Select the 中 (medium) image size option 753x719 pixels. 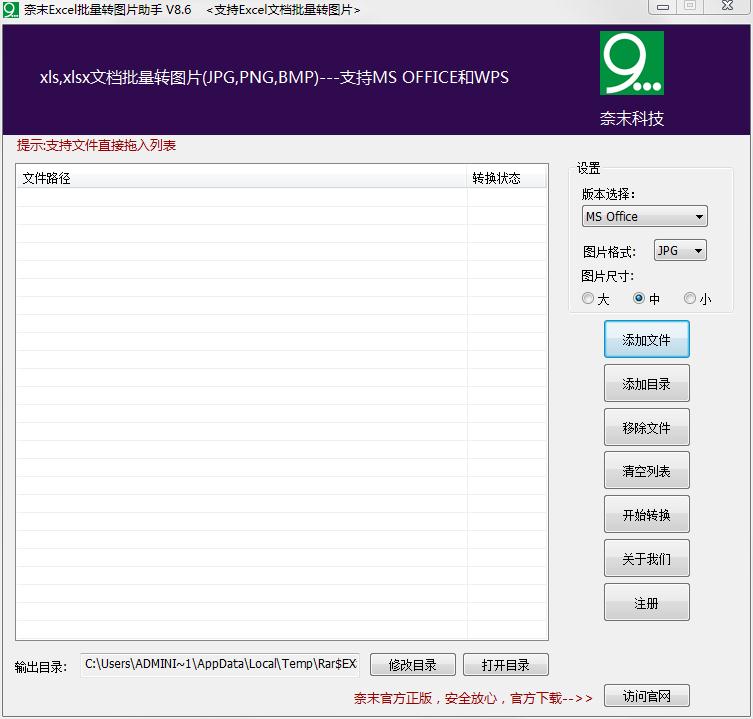click(639, 299)
